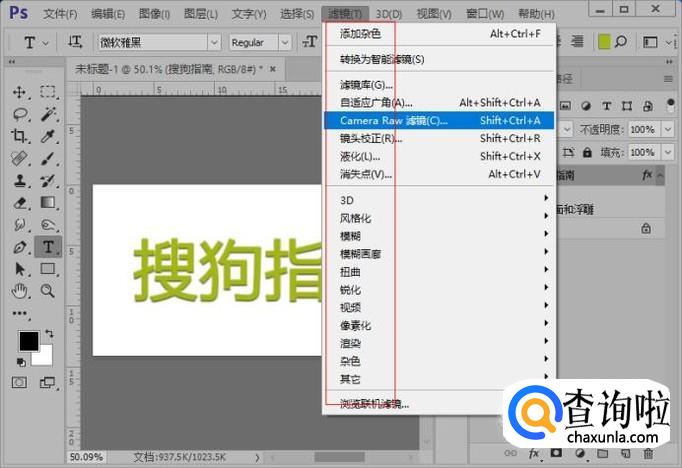This screenshot has height=468, width=682.
Task: Open the Edit Toolbar three-dots button
Action: [20, 313]
